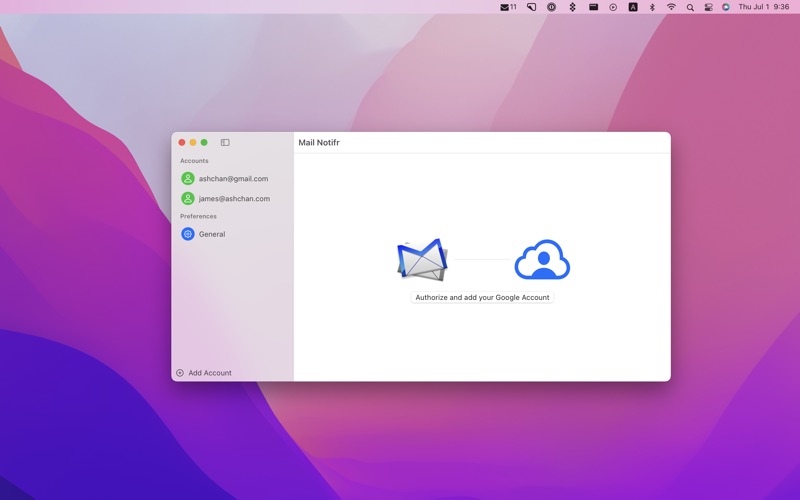Toggle the sidebar with the toolbar button
Screen dimensions: 800x500
point(225,142)
